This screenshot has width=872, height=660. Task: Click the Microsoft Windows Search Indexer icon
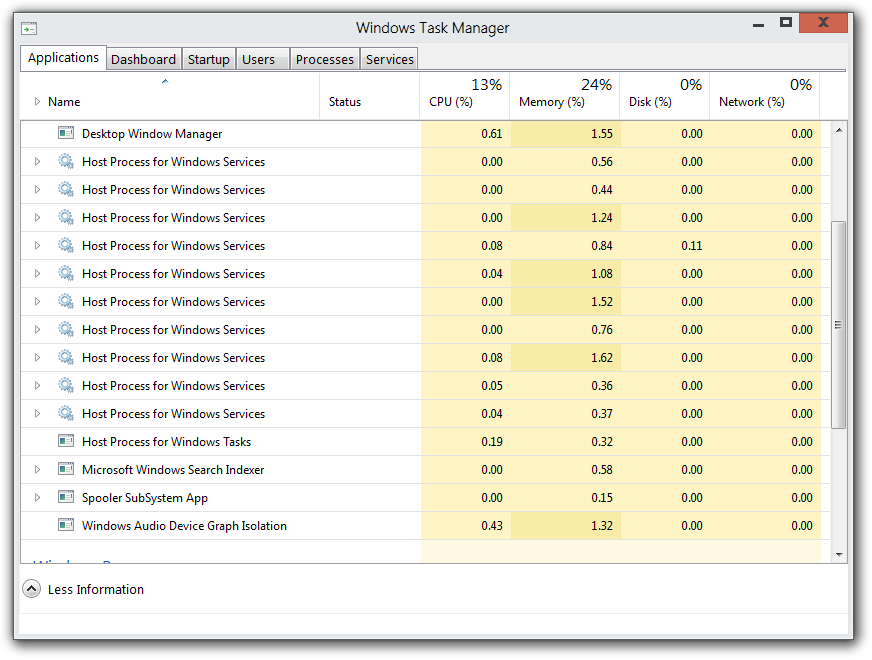[x=66, y=469]
